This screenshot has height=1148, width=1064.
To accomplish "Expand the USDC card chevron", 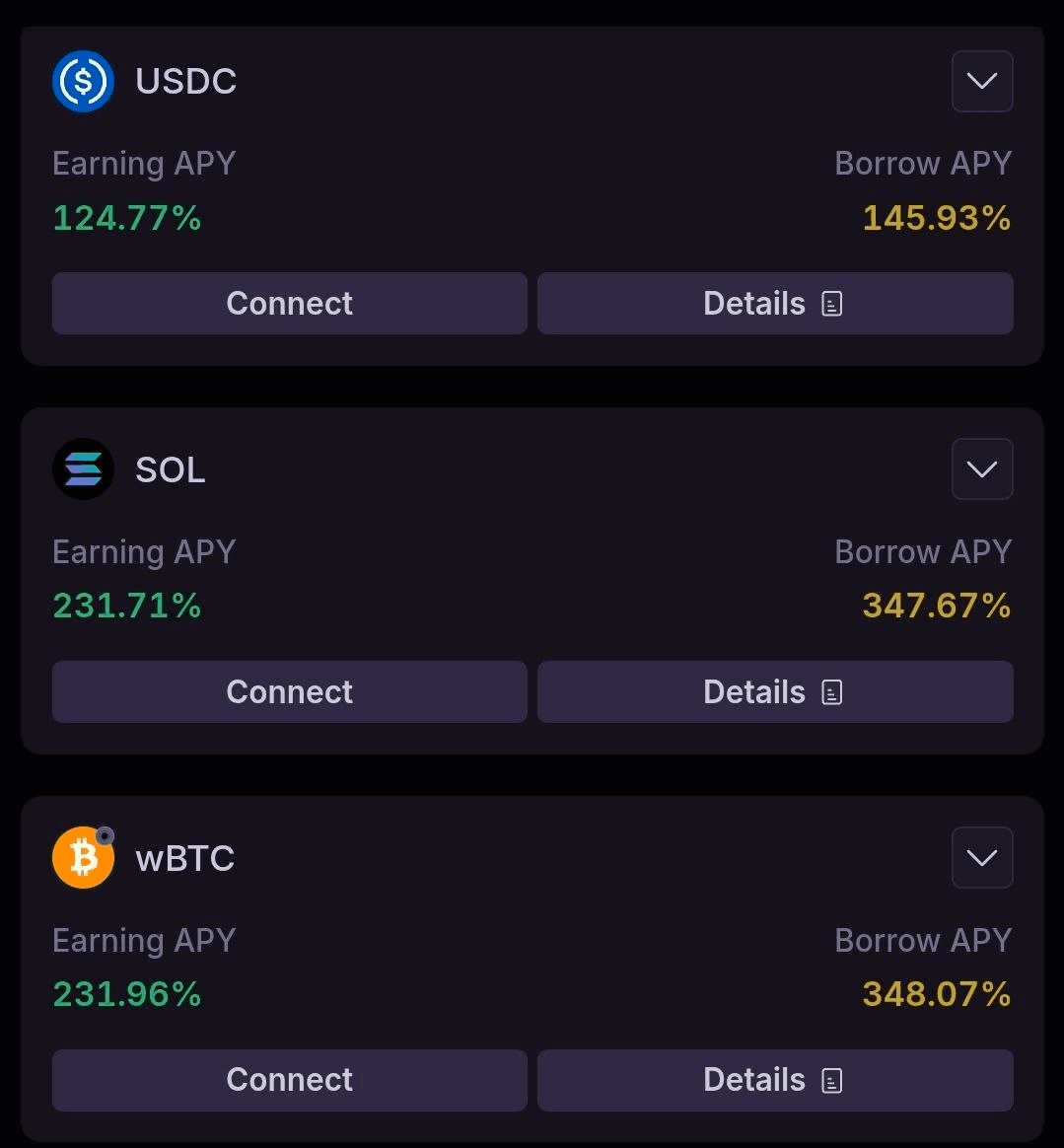I will (x=981, y=81).
